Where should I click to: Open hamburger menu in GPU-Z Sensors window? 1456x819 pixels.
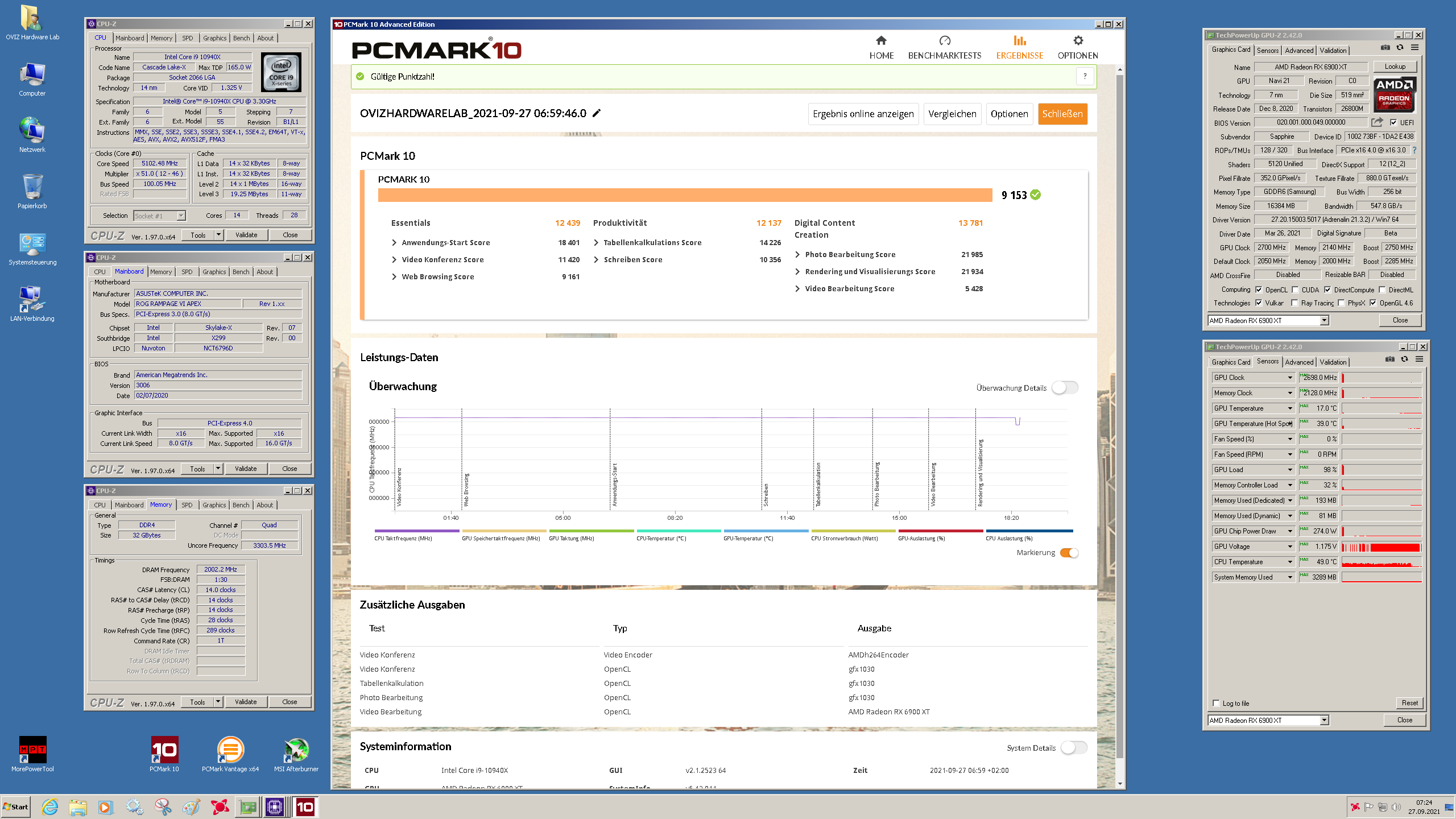point(1420,359)
